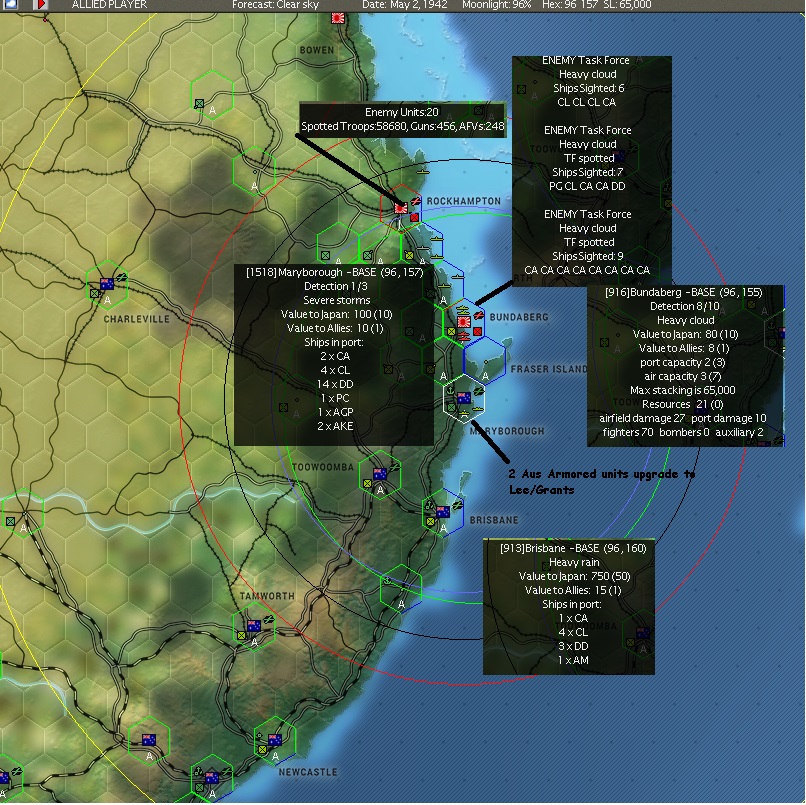This screenshot has width=806, height=805.
Task: Click 'Max stacking is 65,000' line
Action: coord(683,390)
